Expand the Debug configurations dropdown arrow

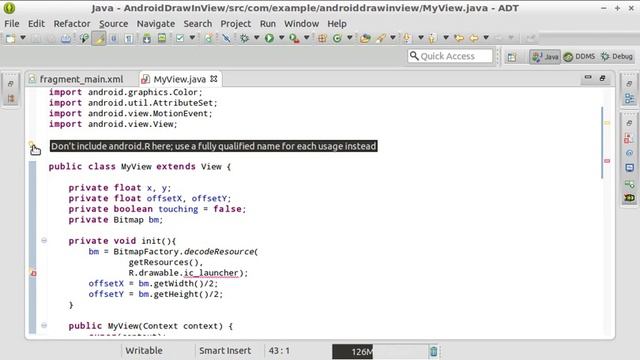pyautogui.click(x=256, y=38)
